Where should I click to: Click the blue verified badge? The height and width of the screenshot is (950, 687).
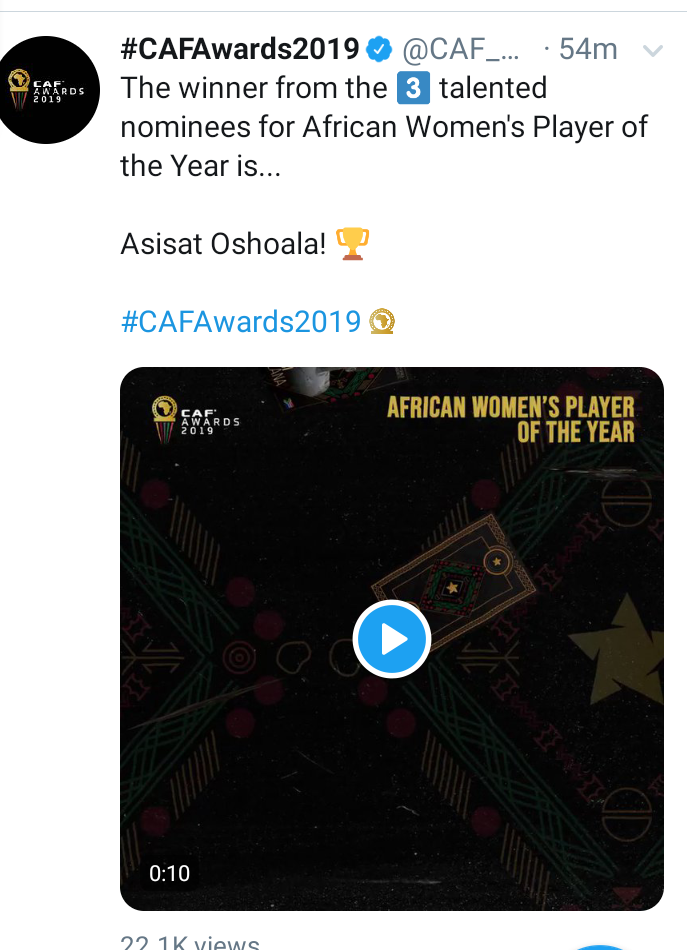pyautogui.click(x=380, y=49)
